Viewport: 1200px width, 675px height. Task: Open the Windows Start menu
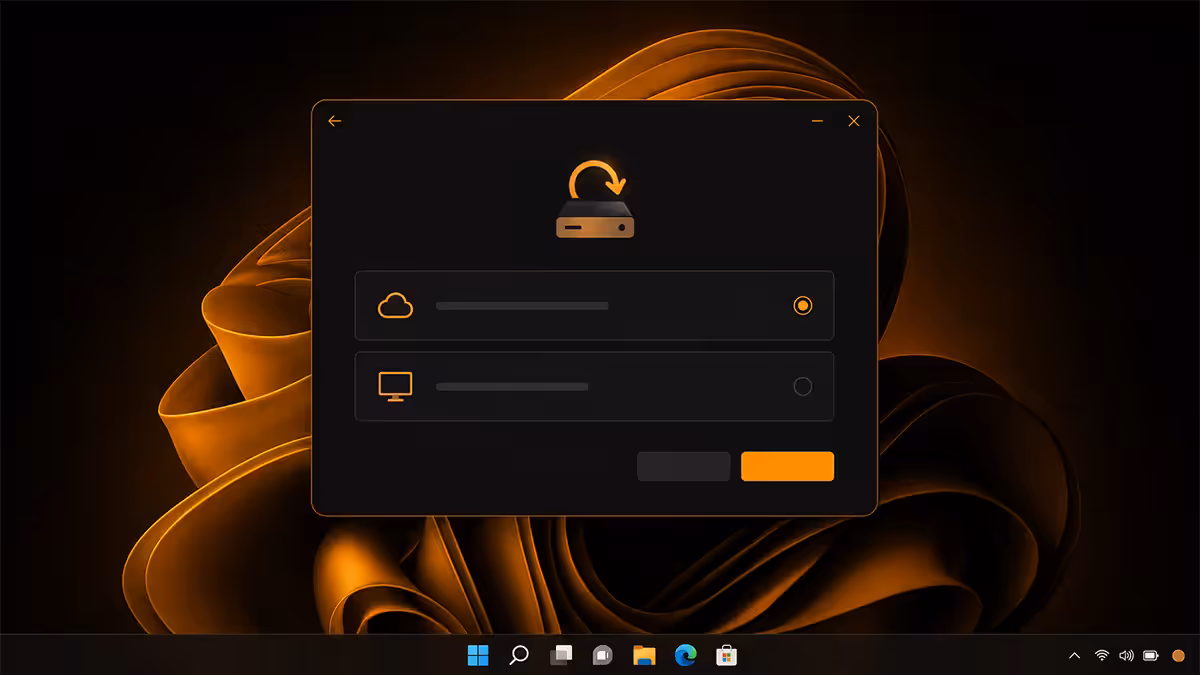pyautogui.click(x=478, y=655)
